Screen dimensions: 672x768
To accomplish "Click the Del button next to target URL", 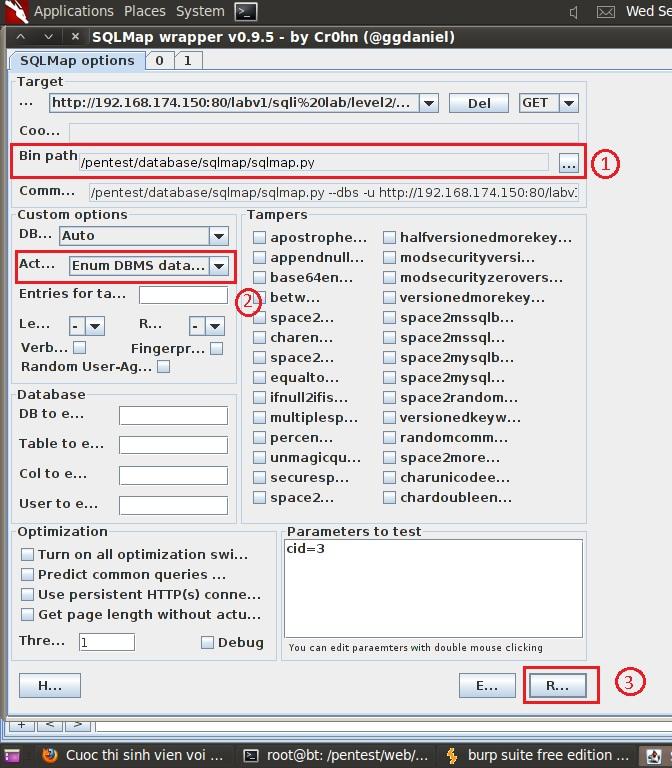I will click(479, 103).
